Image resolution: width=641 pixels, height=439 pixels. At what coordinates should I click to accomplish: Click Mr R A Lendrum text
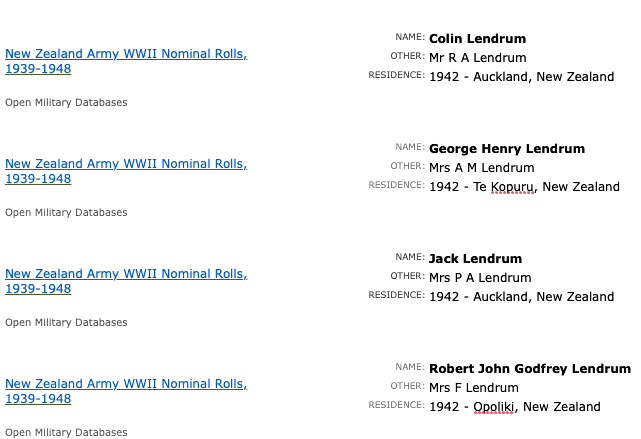coord(477,58)
